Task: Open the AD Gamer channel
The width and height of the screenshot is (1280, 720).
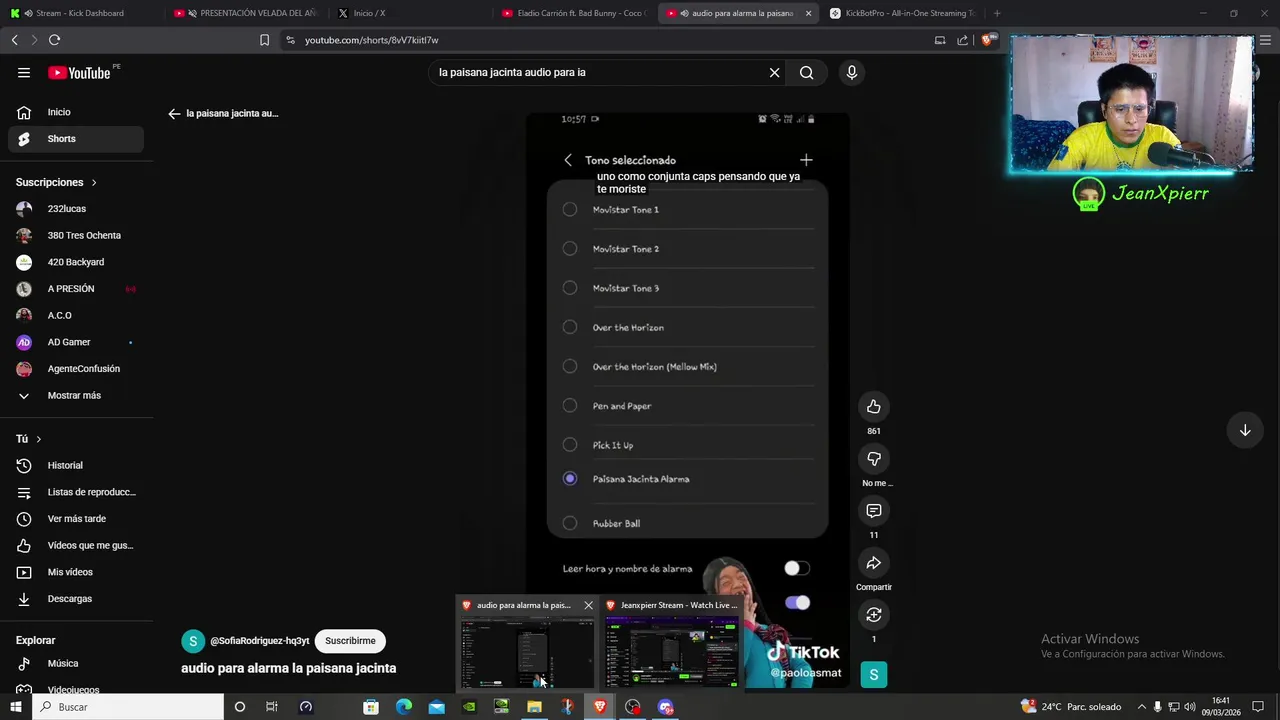Action: [76, 342]
